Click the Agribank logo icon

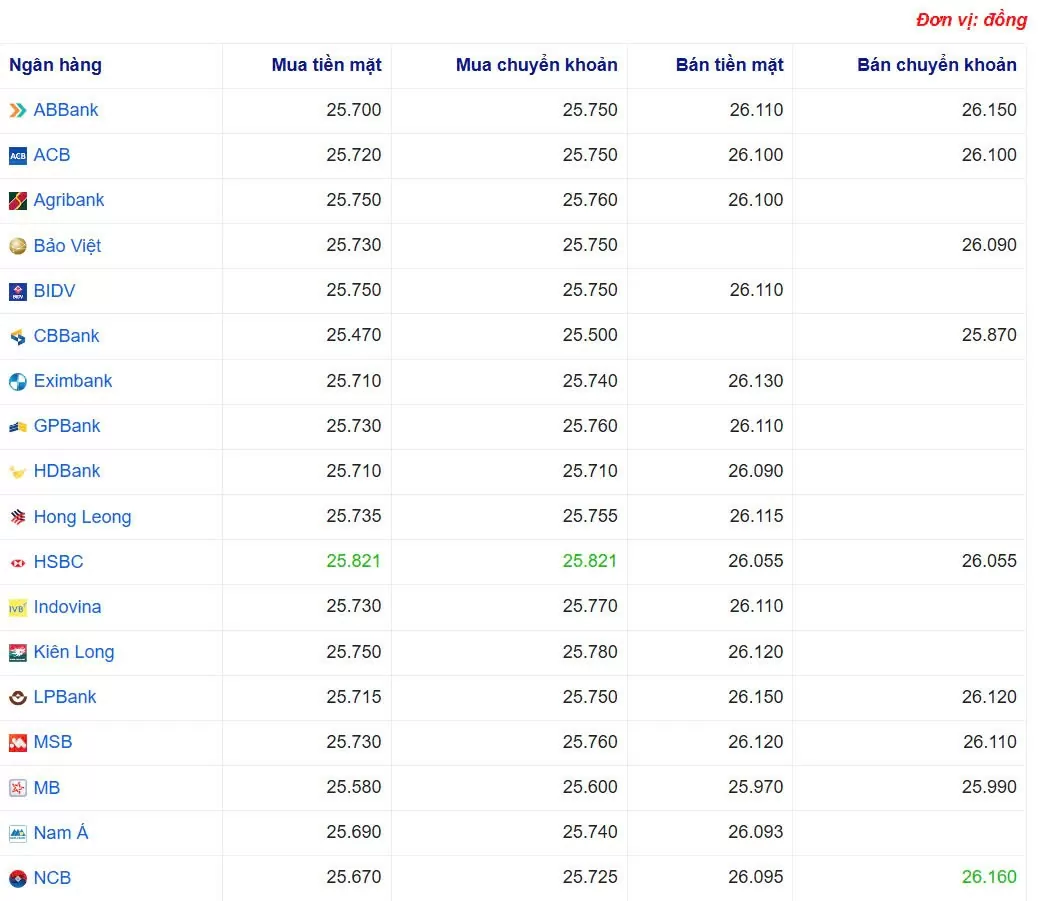(x=18, y=201)
